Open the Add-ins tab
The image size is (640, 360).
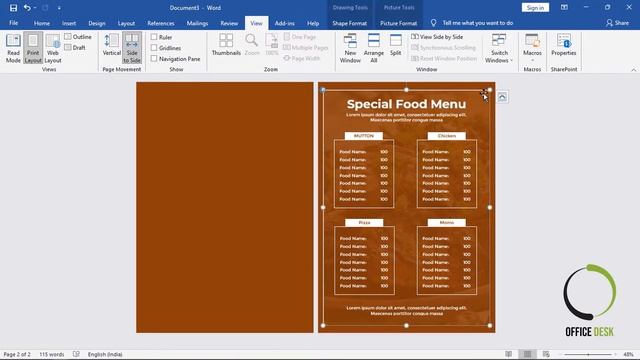284,23
